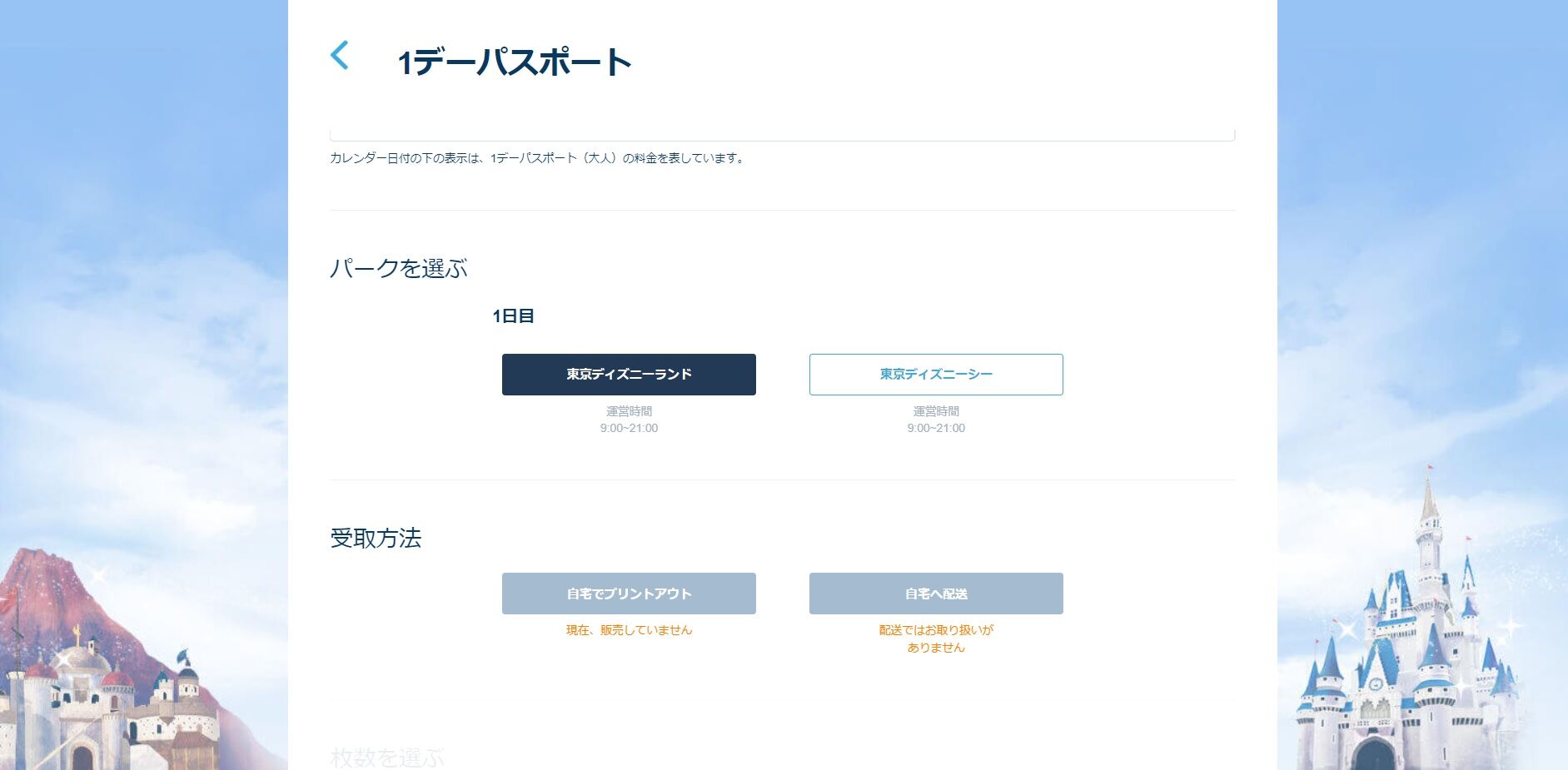Click operating hours under 東京ディズニーランド
This screenshot has height=770, width=1568.
coord(629,420)
